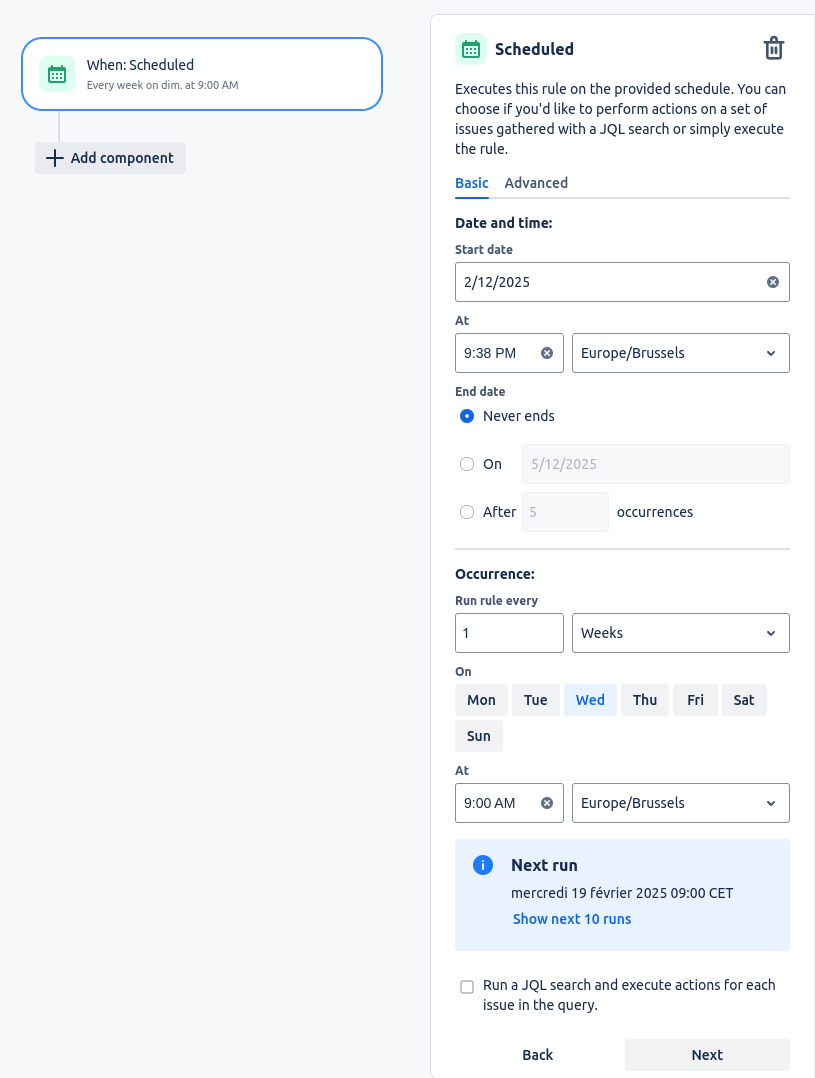The image size is (815, 1078).
Task: Toggle Fri day selection
Action: tap(695, 700)
